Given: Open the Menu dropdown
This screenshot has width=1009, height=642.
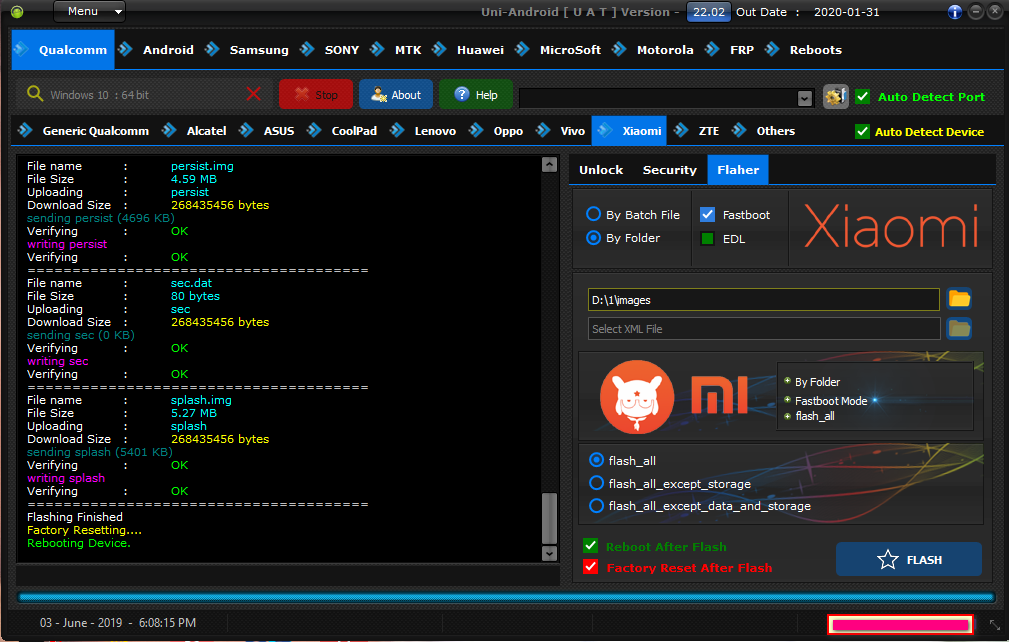Looking at the screenshot, I should tap(89, 12).
